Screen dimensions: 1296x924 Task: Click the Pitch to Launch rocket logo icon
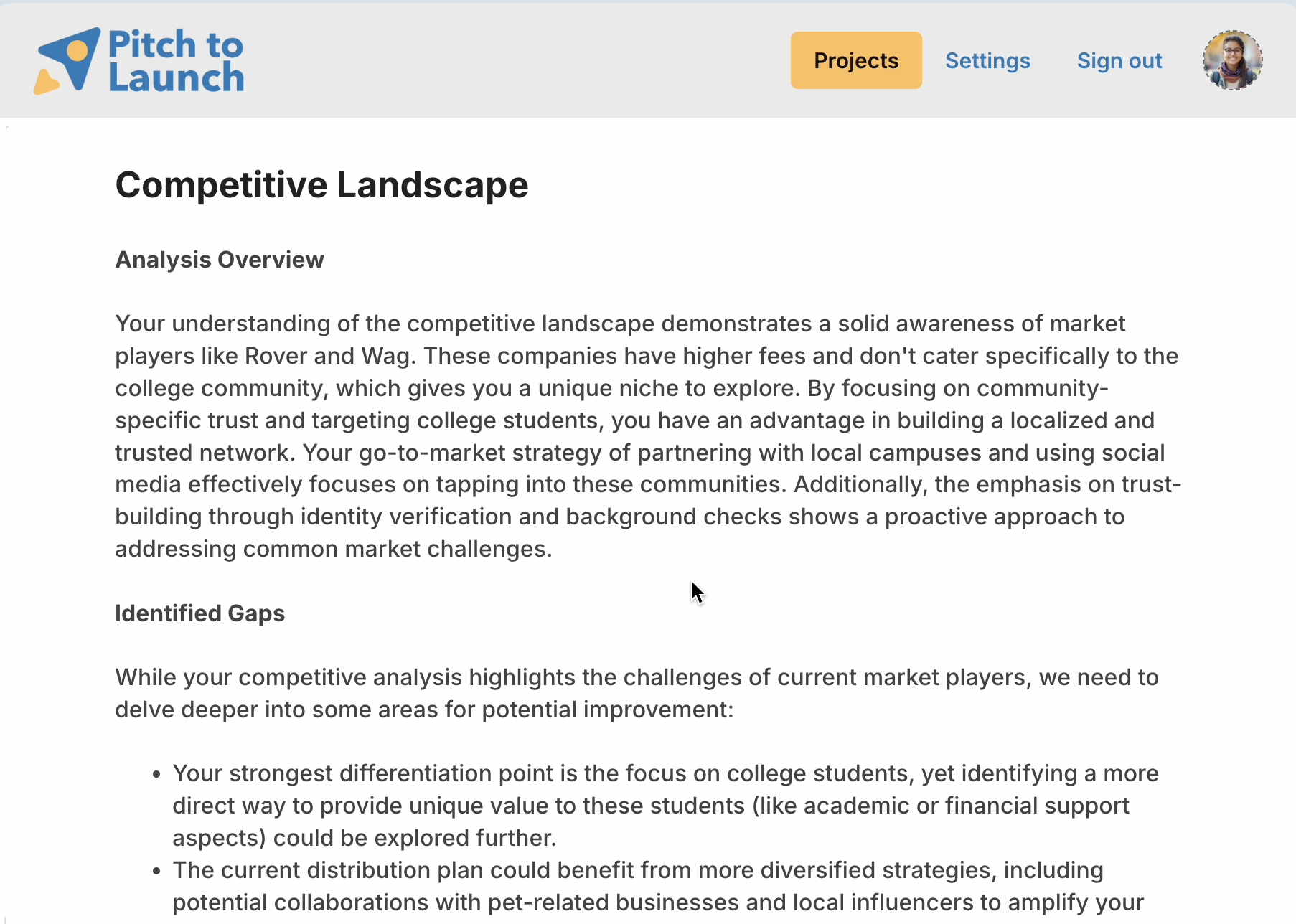pyautogui.click(x=67, y=60)
